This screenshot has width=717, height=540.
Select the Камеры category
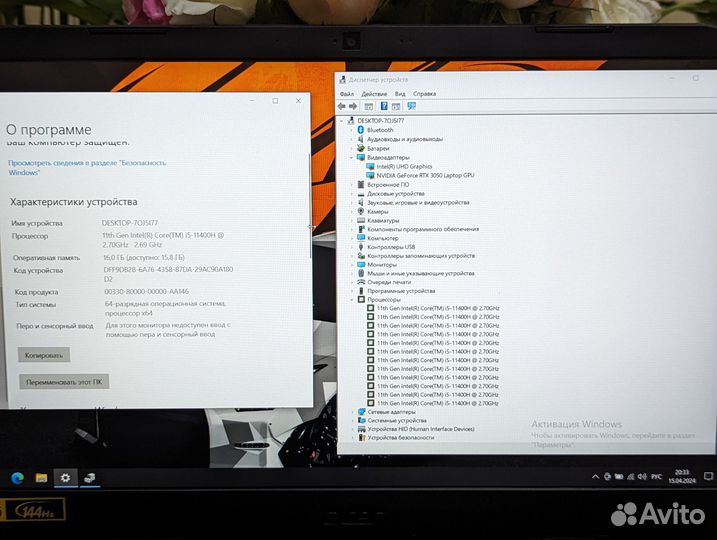[x=378, y=211]
